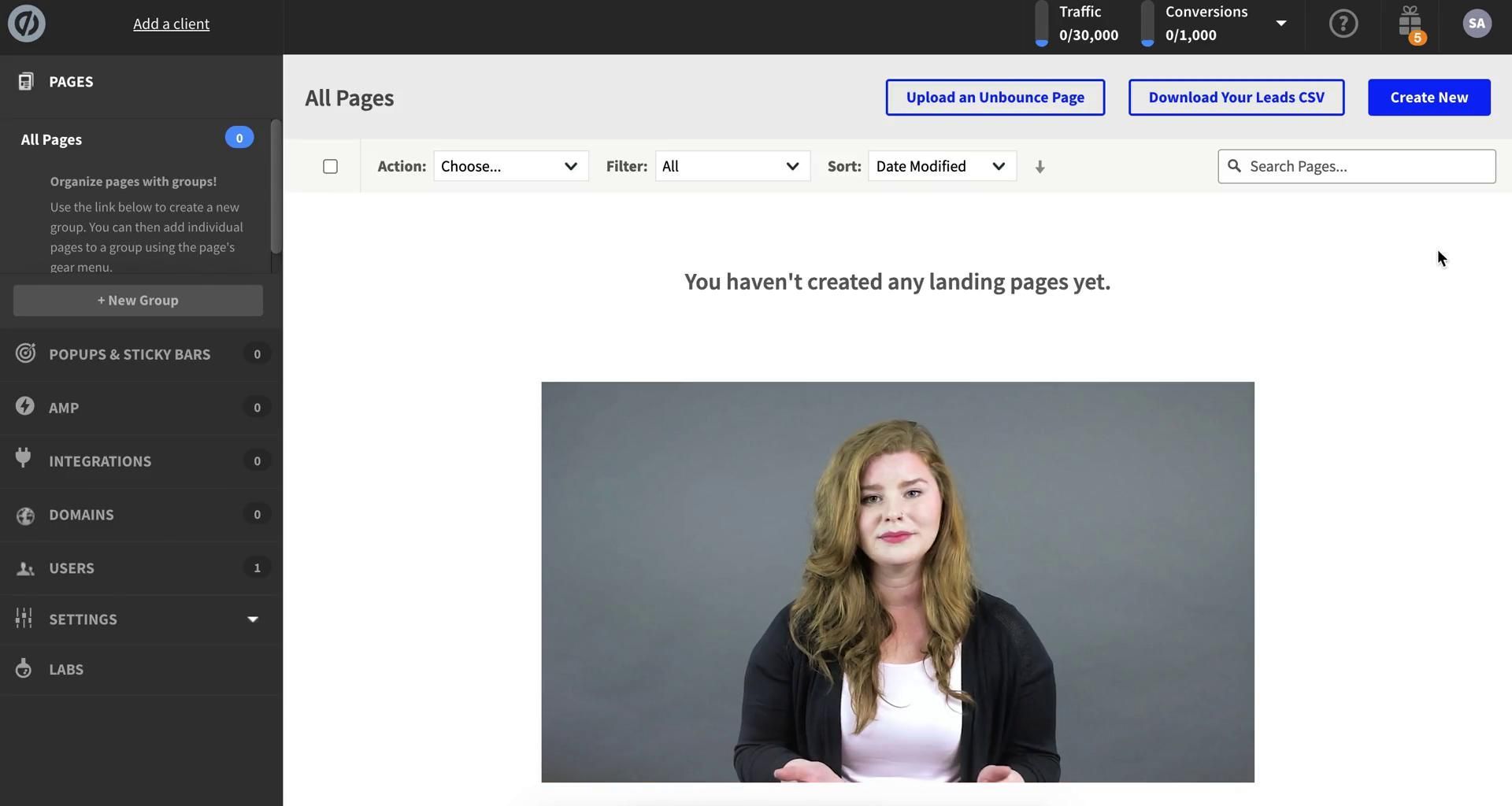Click the Labs flask icon
Viewport: 1512px width, 806px height.
coord(24,668)
